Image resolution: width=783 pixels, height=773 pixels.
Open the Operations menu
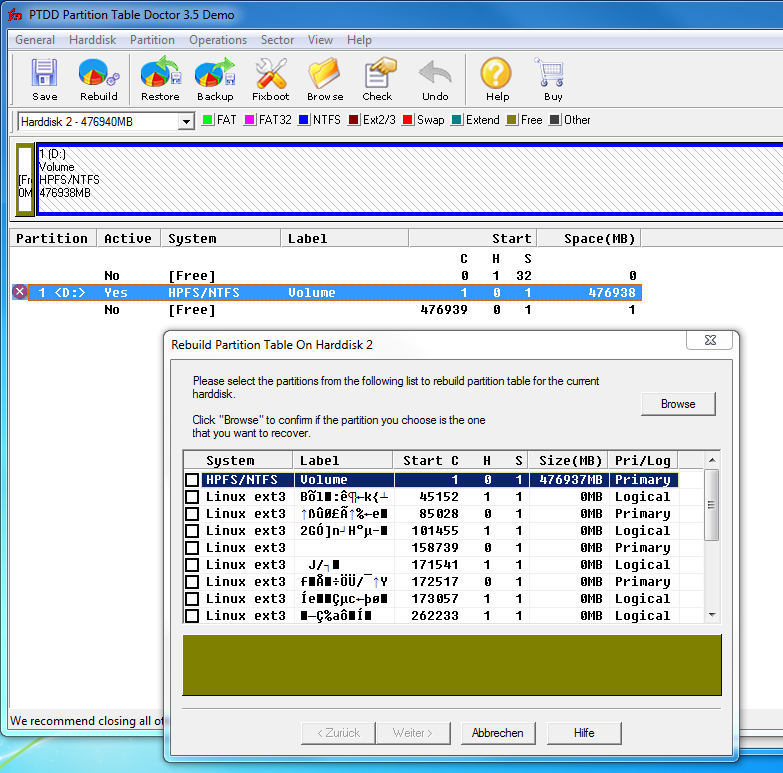[x=218, y=40]
